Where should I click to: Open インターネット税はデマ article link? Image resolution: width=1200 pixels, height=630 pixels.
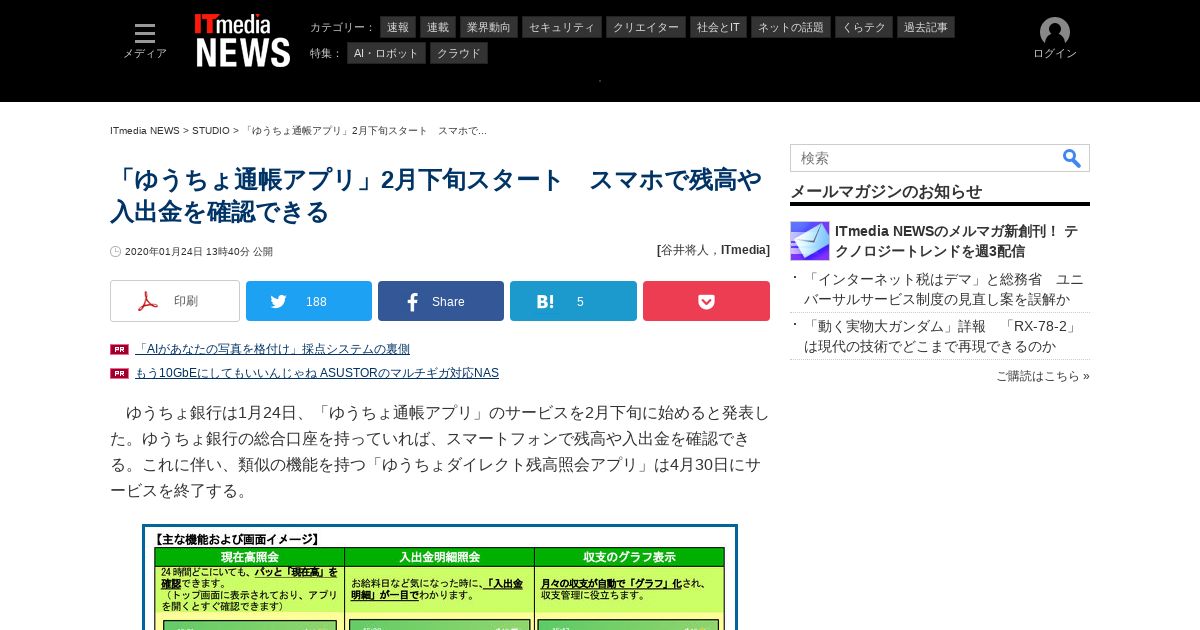pos(944,289)
